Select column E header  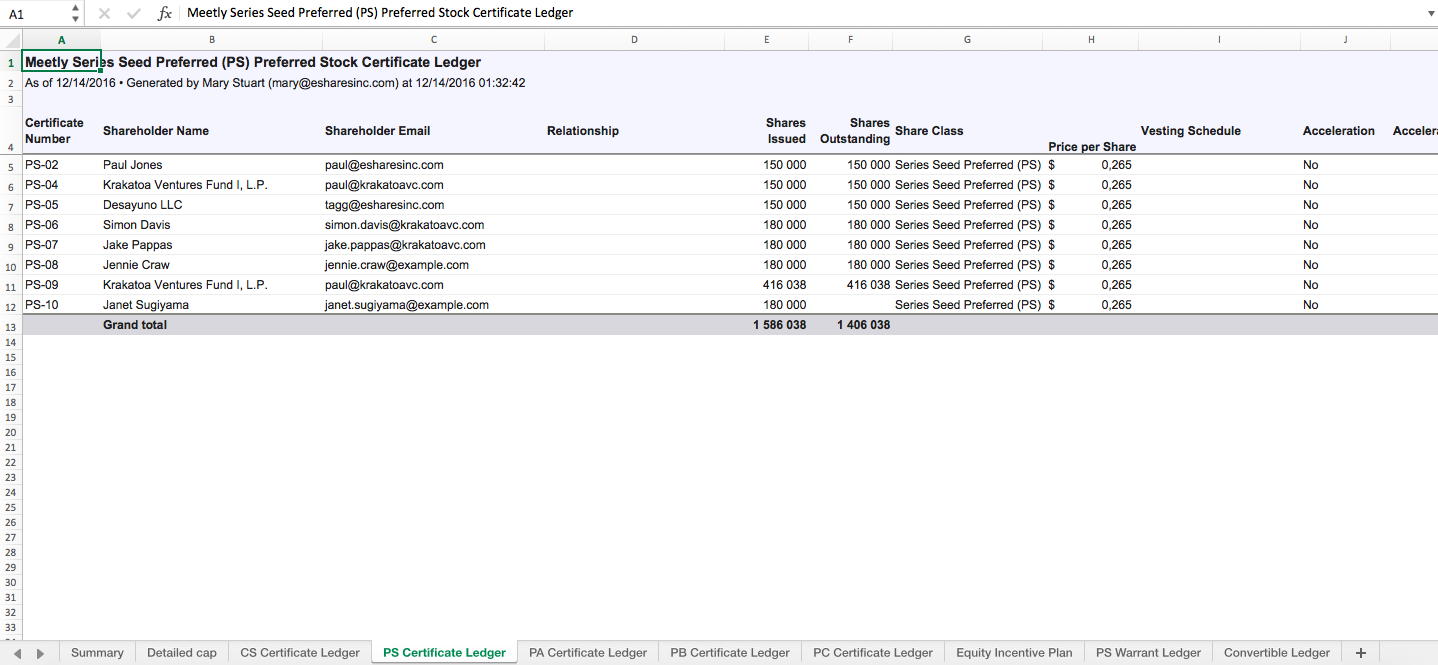coord(767,40)
